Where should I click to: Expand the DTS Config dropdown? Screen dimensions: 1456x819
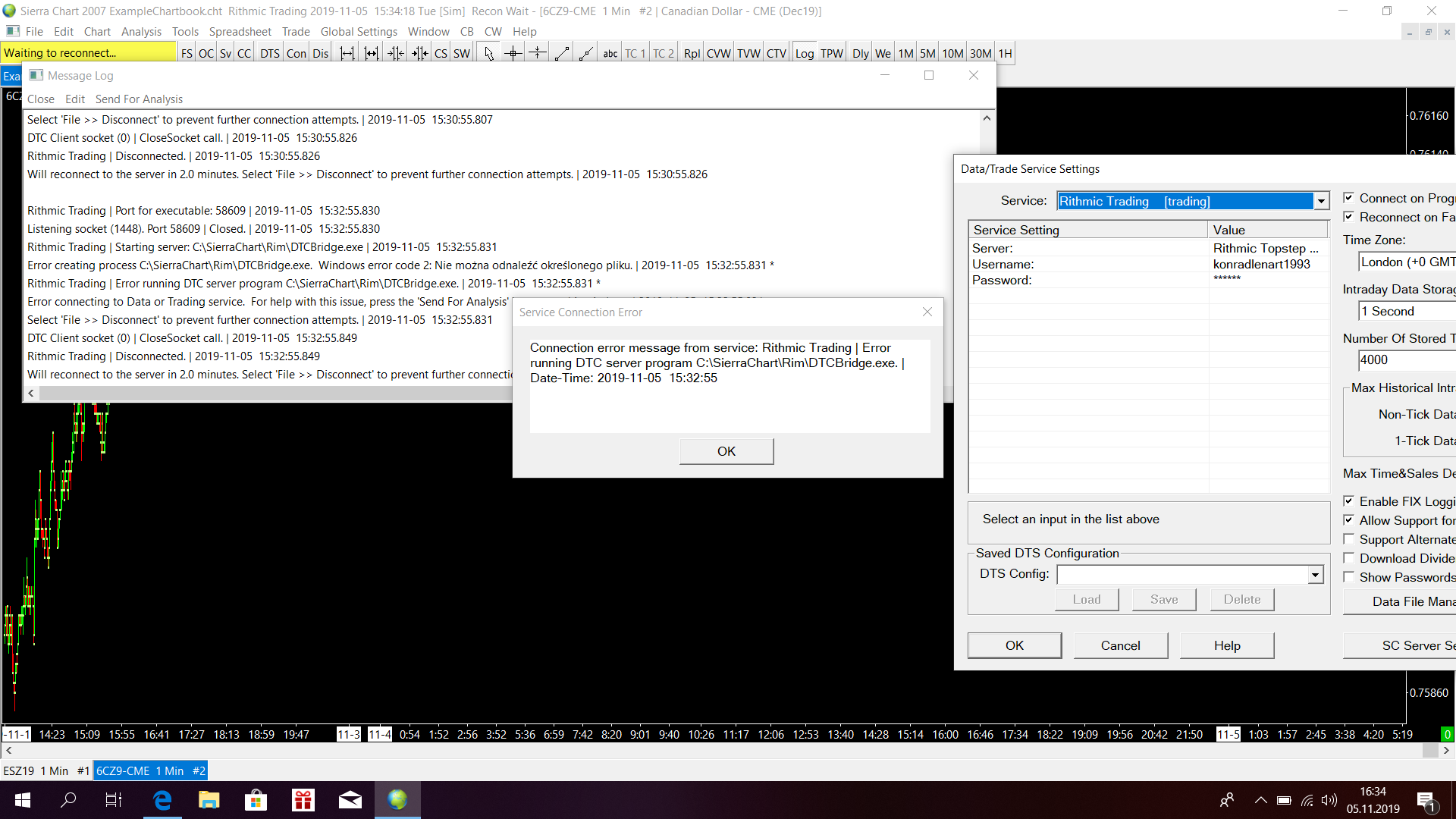pos(1315,575)
